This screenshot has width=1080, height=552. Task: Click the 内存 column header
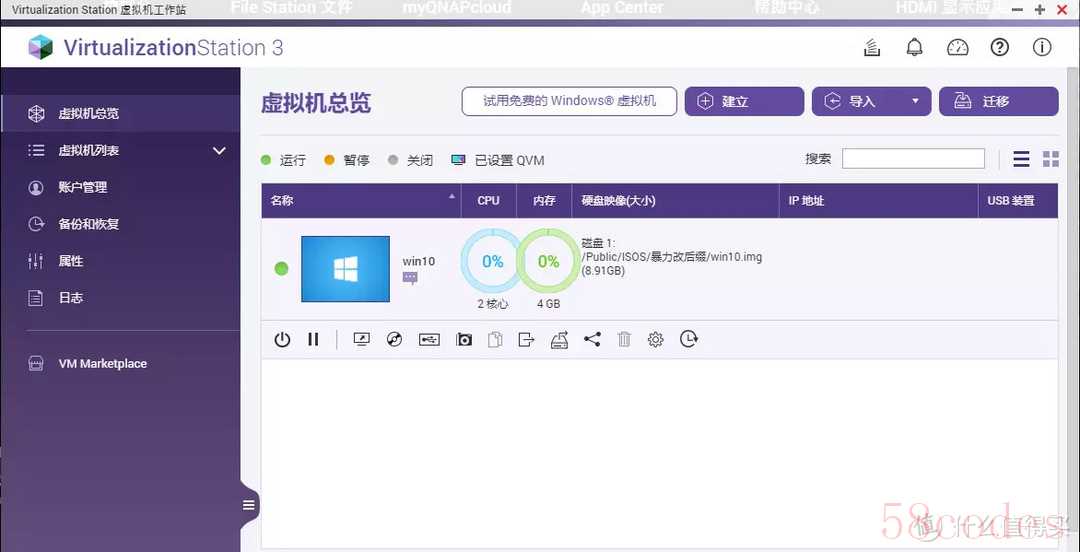coord(544,201)
